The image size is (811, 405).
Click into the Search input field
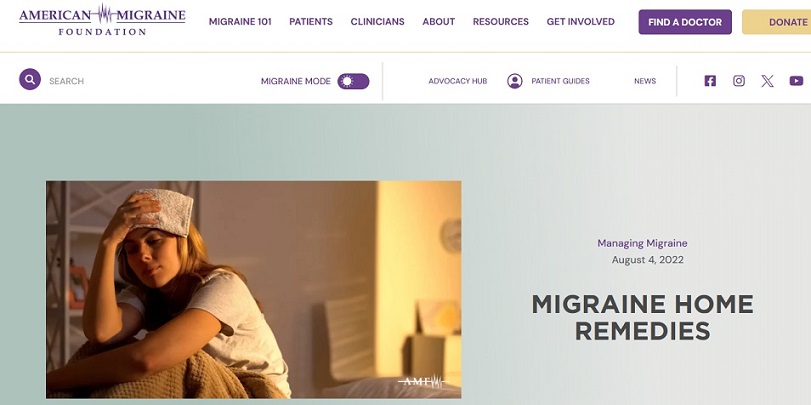(145, 81)
